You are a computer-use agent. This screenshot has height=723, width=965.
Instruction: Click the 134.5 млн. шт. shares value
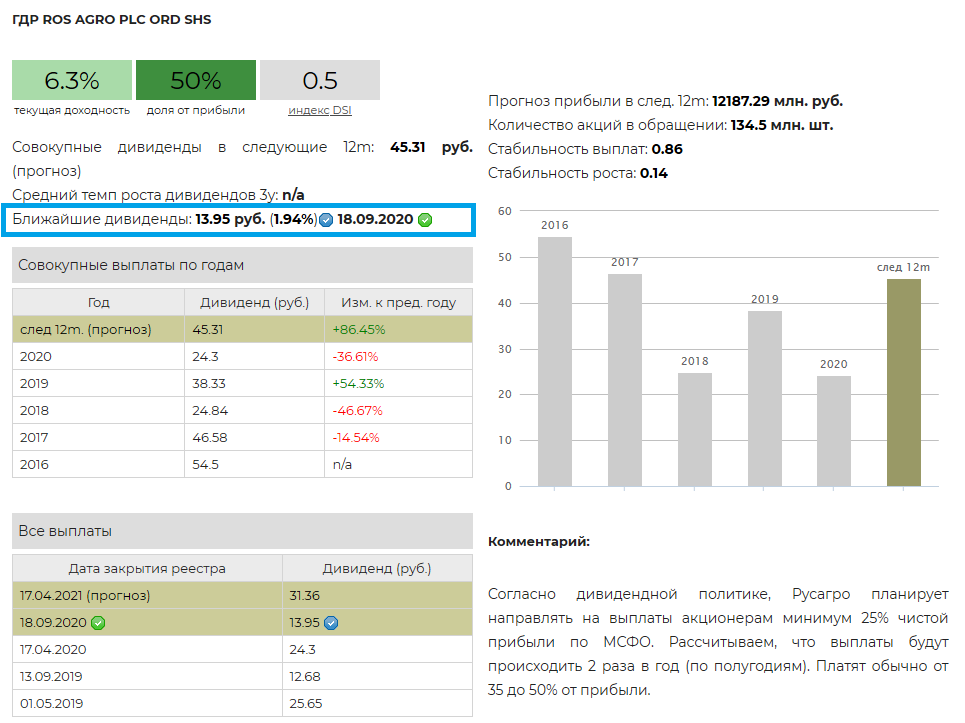coord(782,125)
